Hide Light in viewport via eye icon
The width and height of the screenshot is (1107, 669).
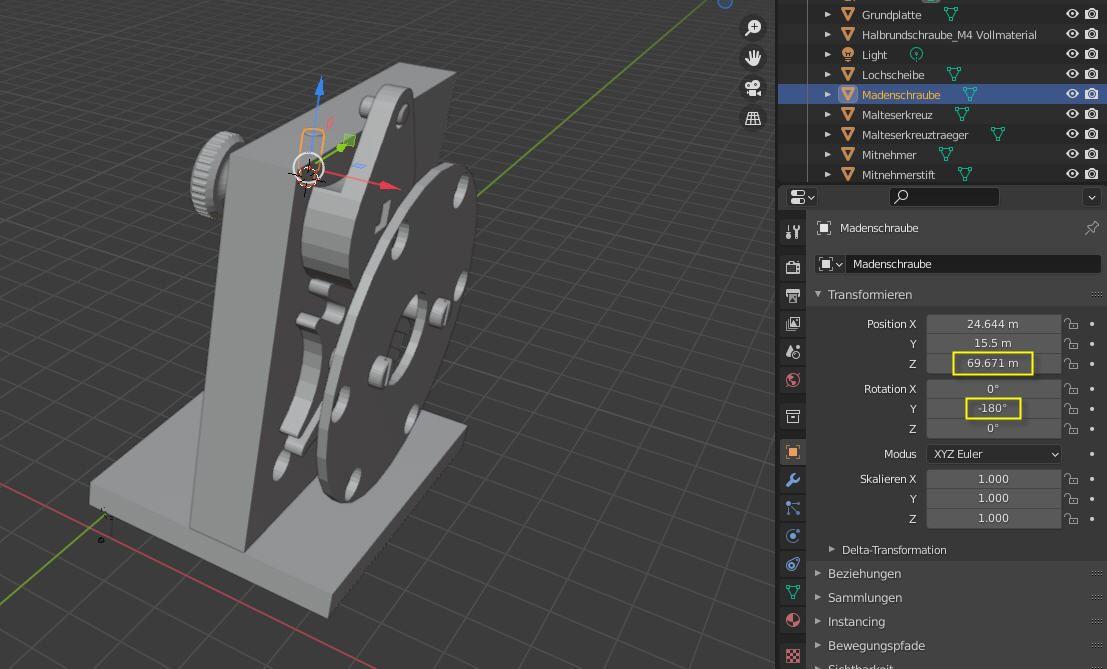tap(1072, 54)
